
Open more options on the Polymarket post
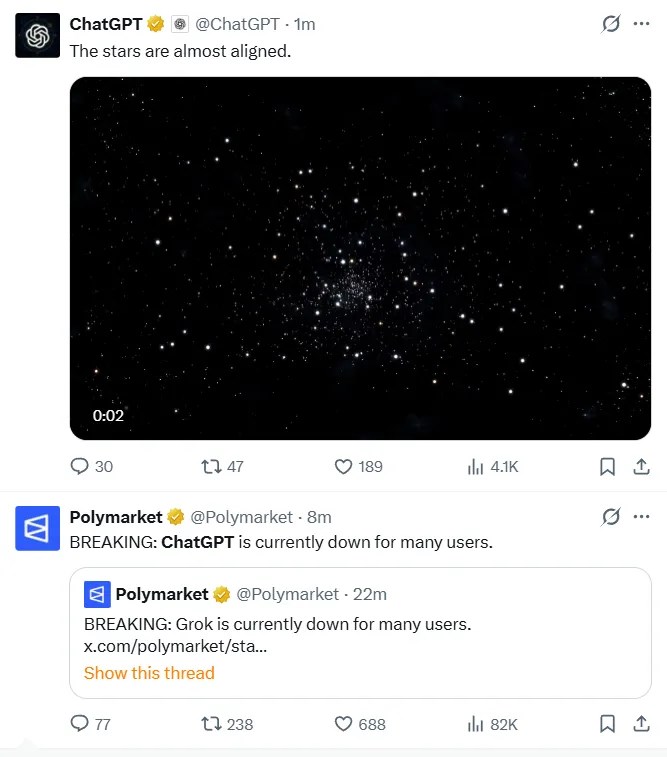(641, 517)
